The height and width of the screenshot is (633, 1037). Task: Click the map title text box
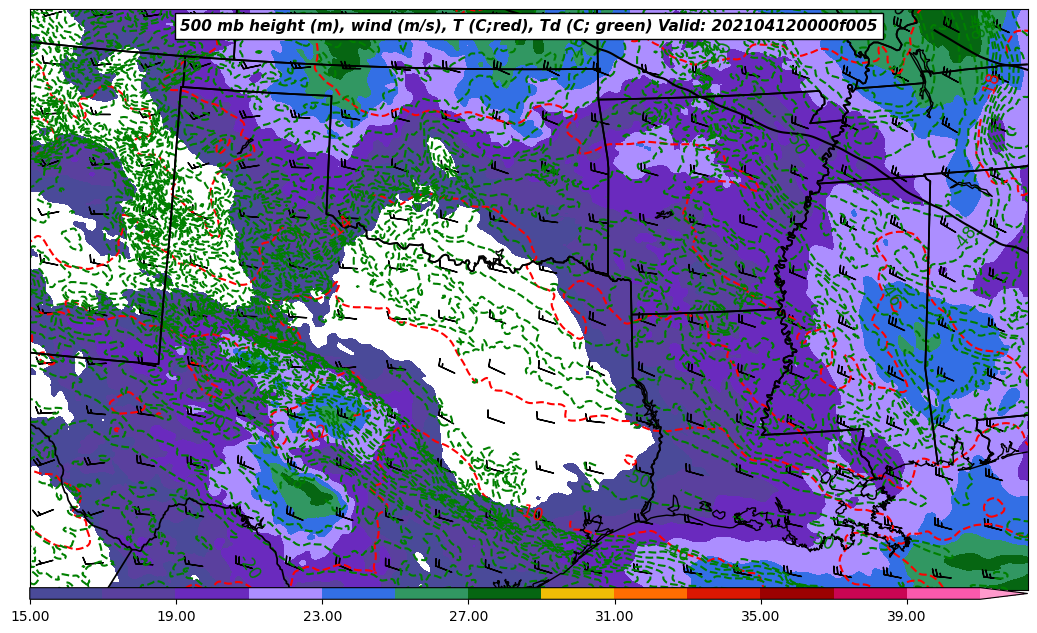[529, 26]
